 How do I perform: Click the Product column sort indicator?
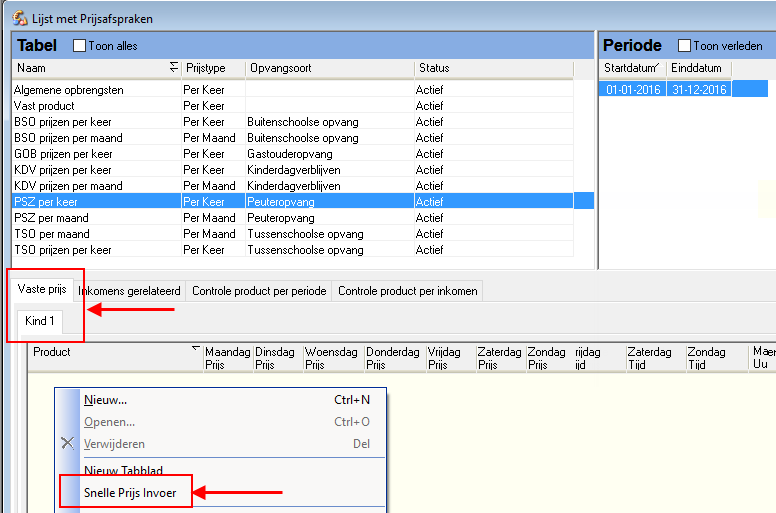click(195, 349)
